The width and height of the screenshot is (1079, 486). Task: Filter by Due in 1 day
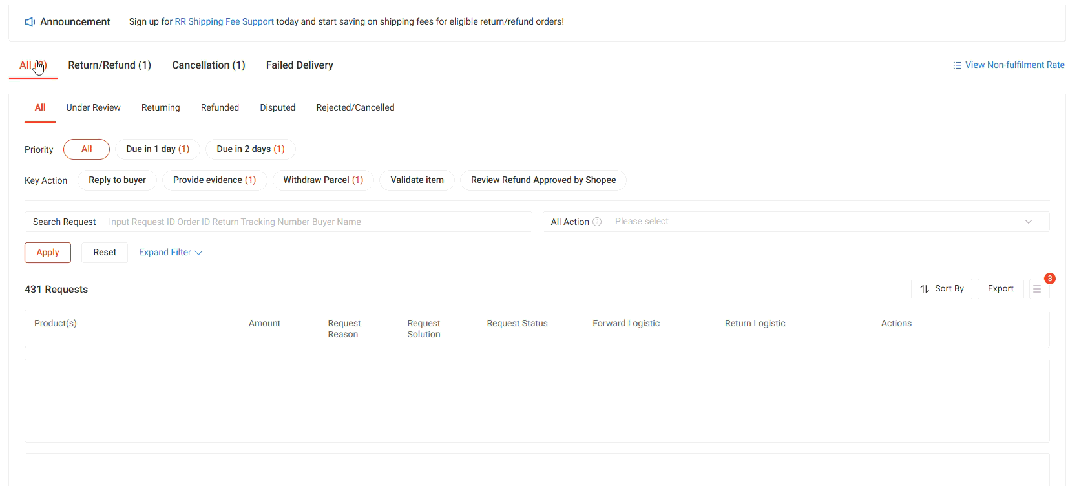pyautogui.click(x=158, y=149)
